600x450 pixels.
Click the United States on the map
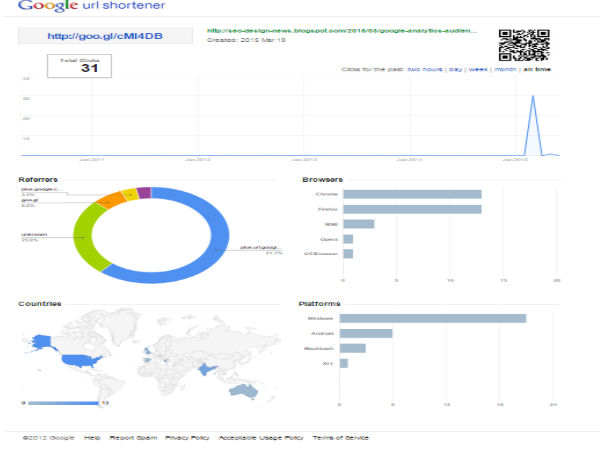pos(80,360)
